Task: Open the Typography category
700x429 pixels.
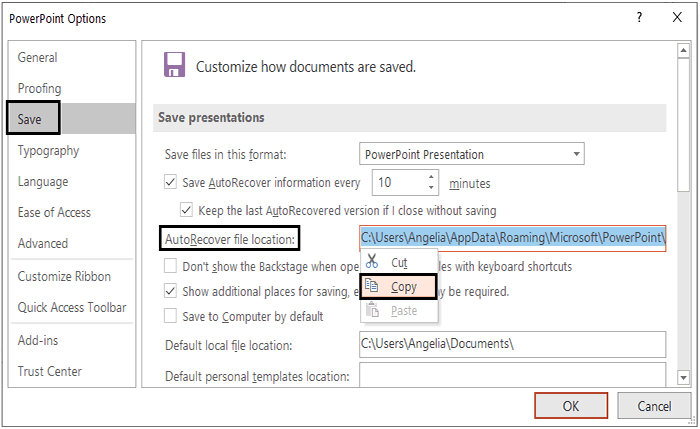Action: (72, 150)
